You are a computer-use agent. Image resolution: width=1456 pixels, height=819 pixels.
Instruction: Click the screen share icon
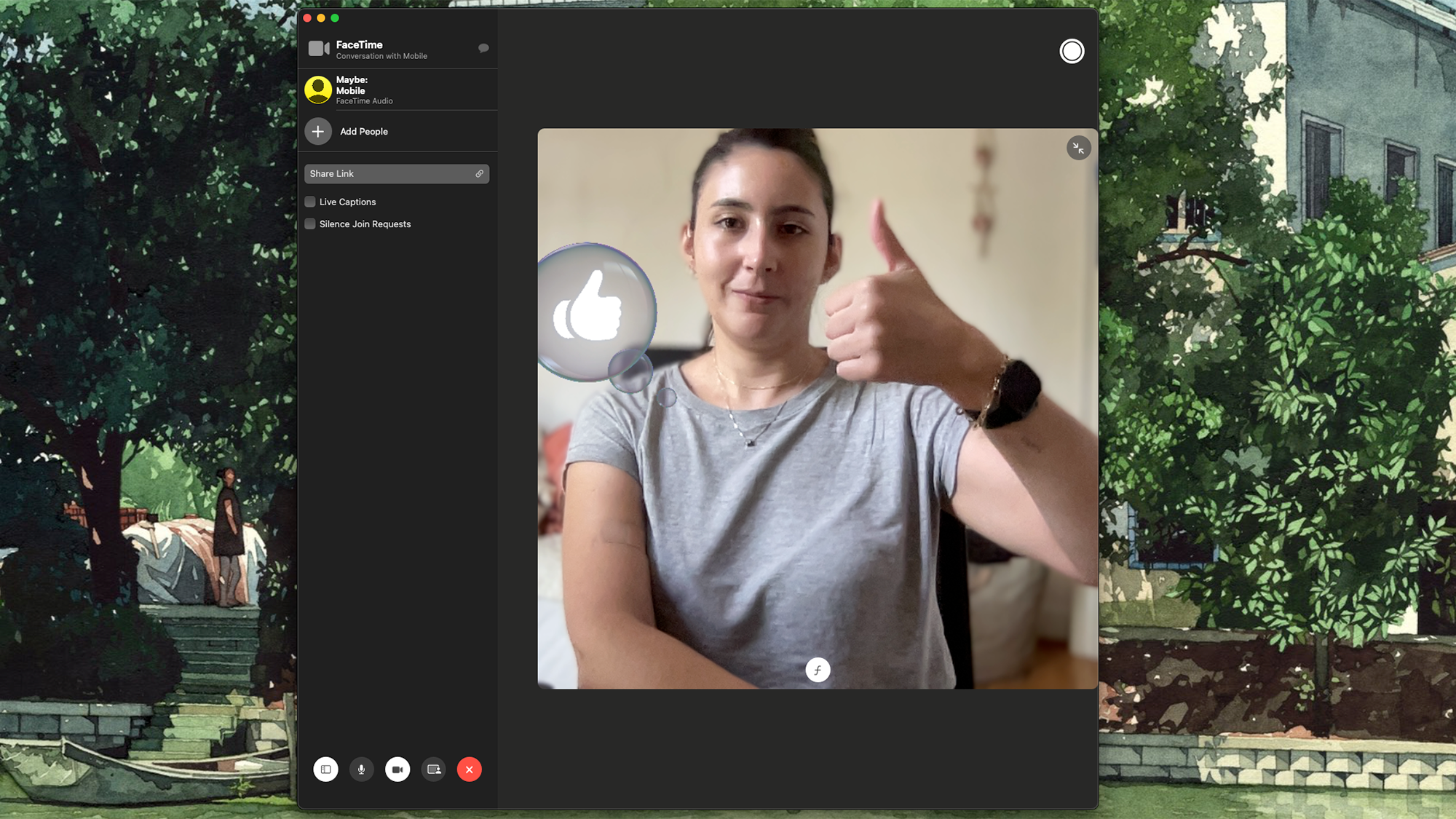[433, 769]
